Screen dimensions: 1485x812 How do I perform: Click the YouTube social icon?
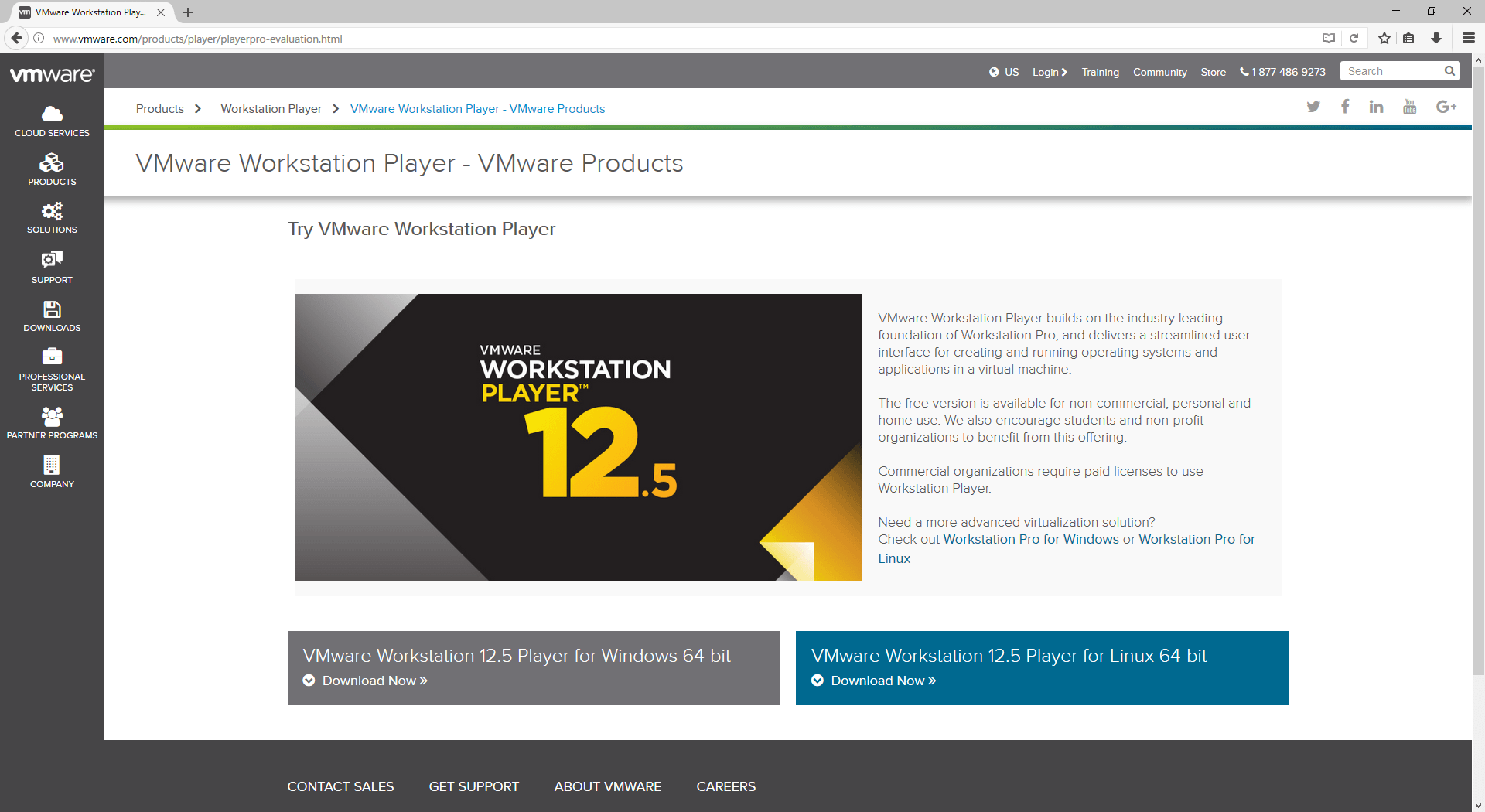pos(1409,107)
